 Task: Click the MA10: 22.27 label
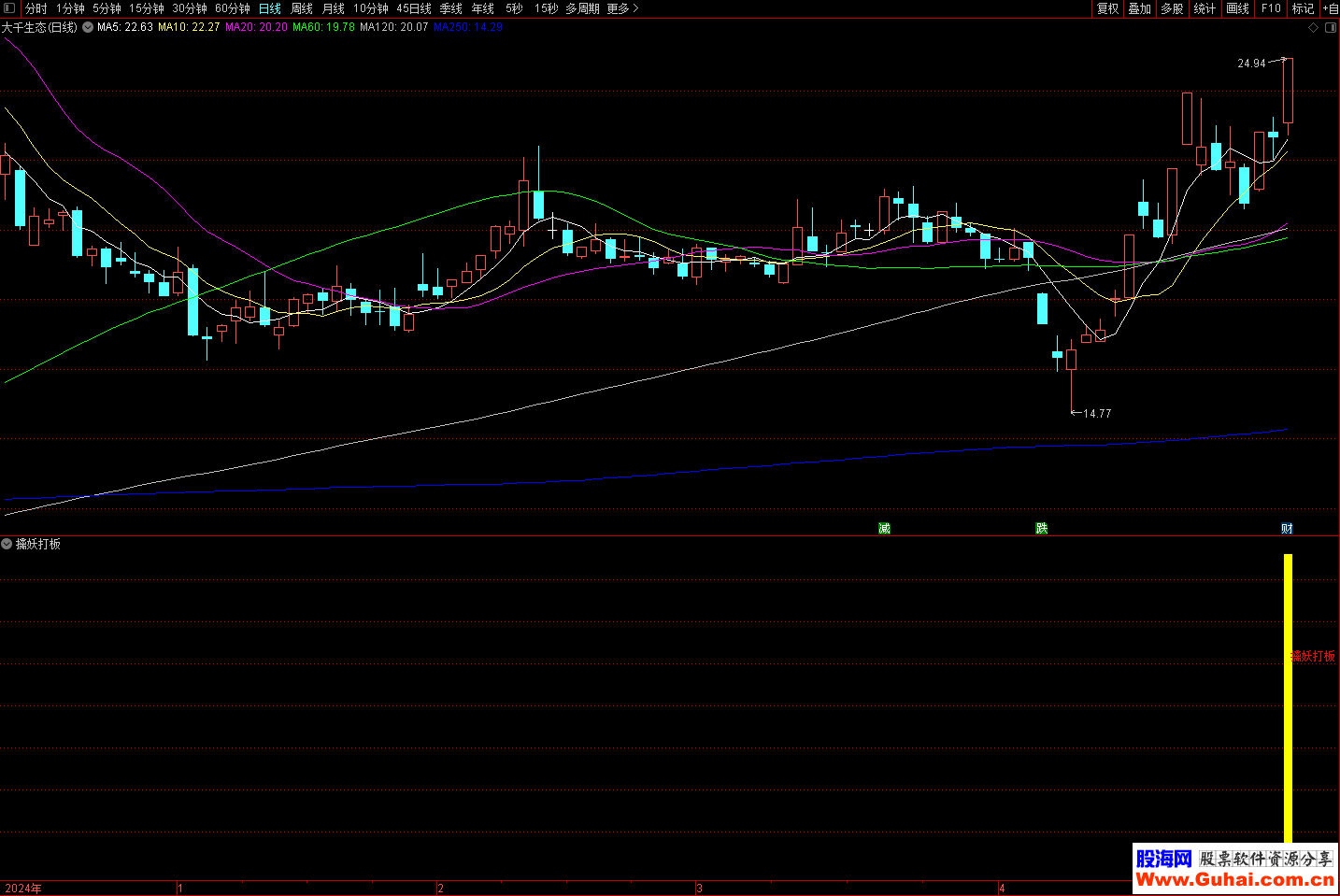coord(189,27)
